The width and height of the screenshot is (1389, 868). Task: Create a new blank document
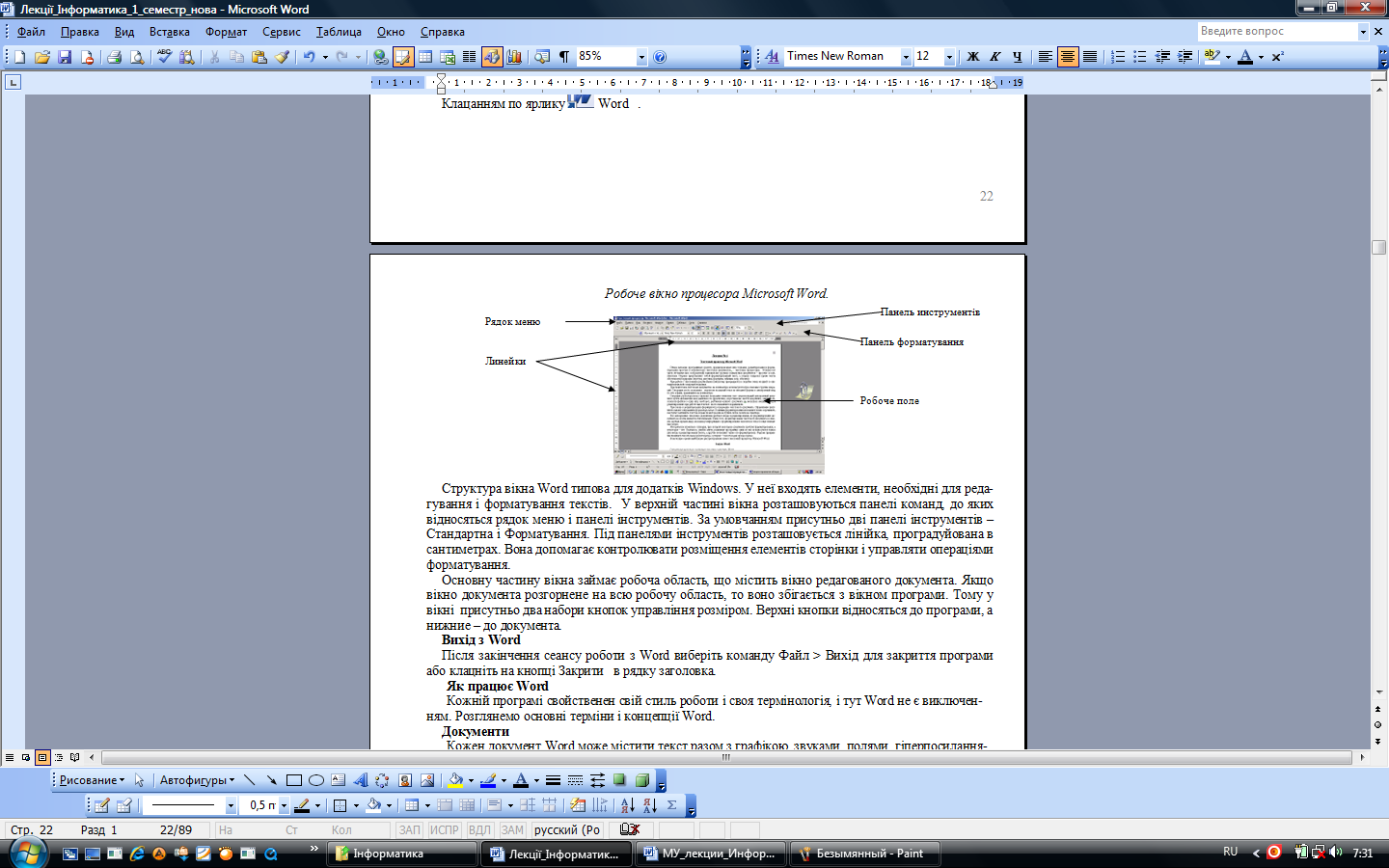(x=20, y=57)
